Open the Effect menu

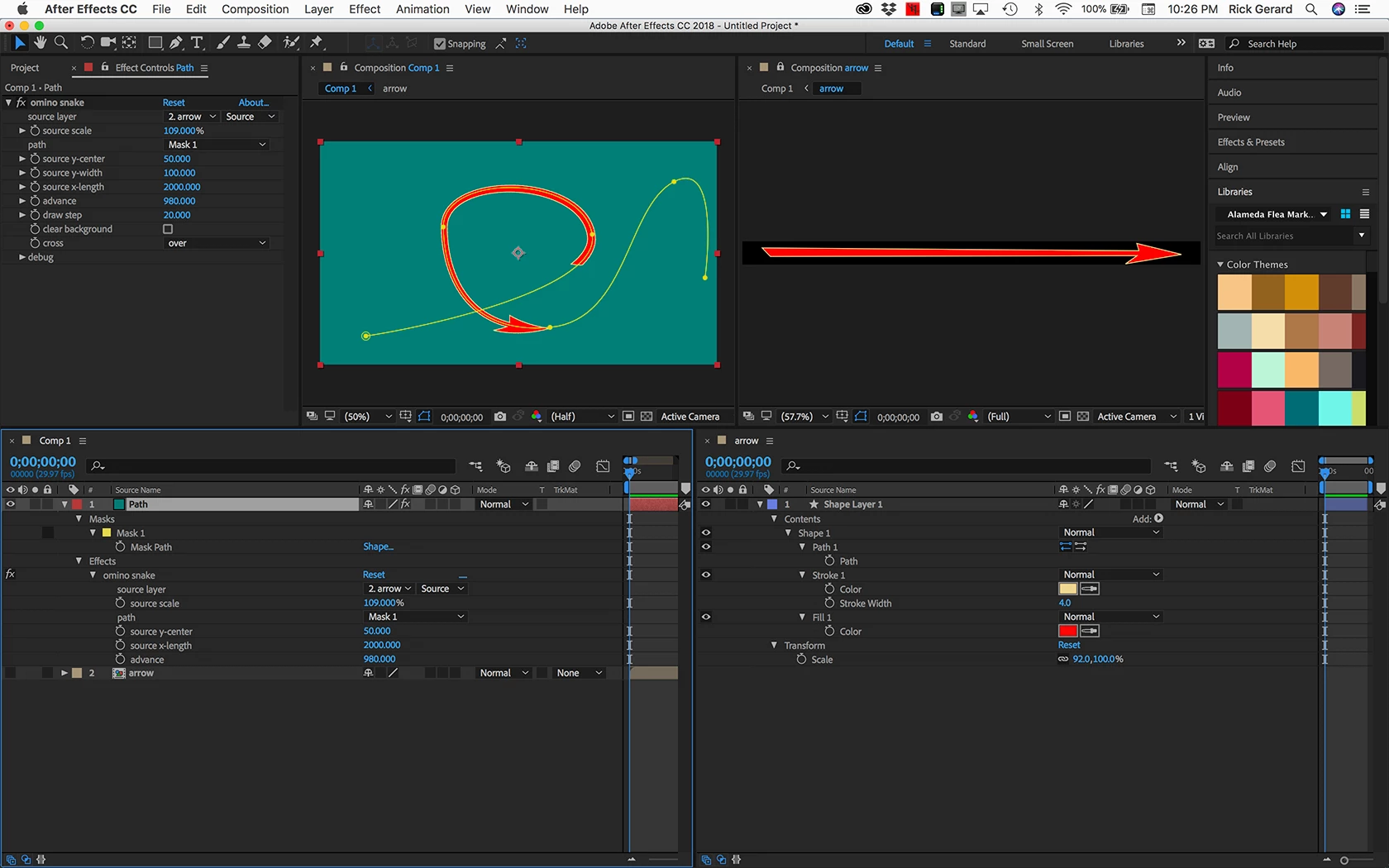point(365,9)
